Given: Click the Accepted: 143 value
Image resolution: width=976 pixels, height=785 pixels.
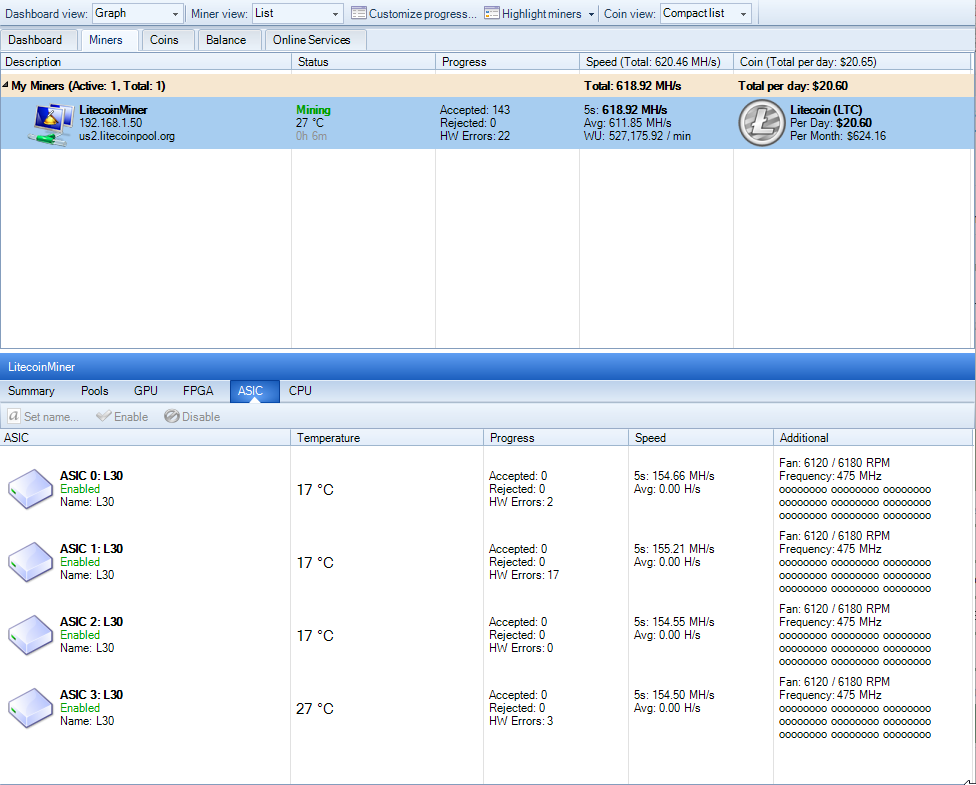Looking at the screenshot, I should click(475, 110).
